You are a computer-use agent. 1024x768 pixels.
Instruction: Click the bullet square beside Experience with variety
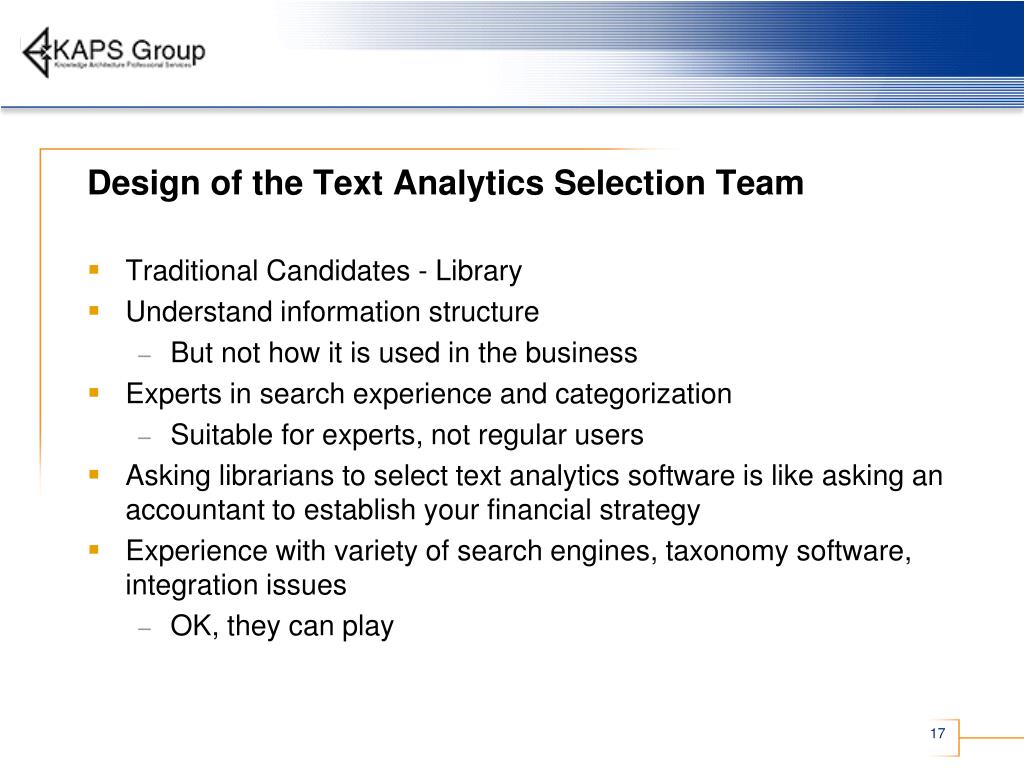(x=94, y=550)
